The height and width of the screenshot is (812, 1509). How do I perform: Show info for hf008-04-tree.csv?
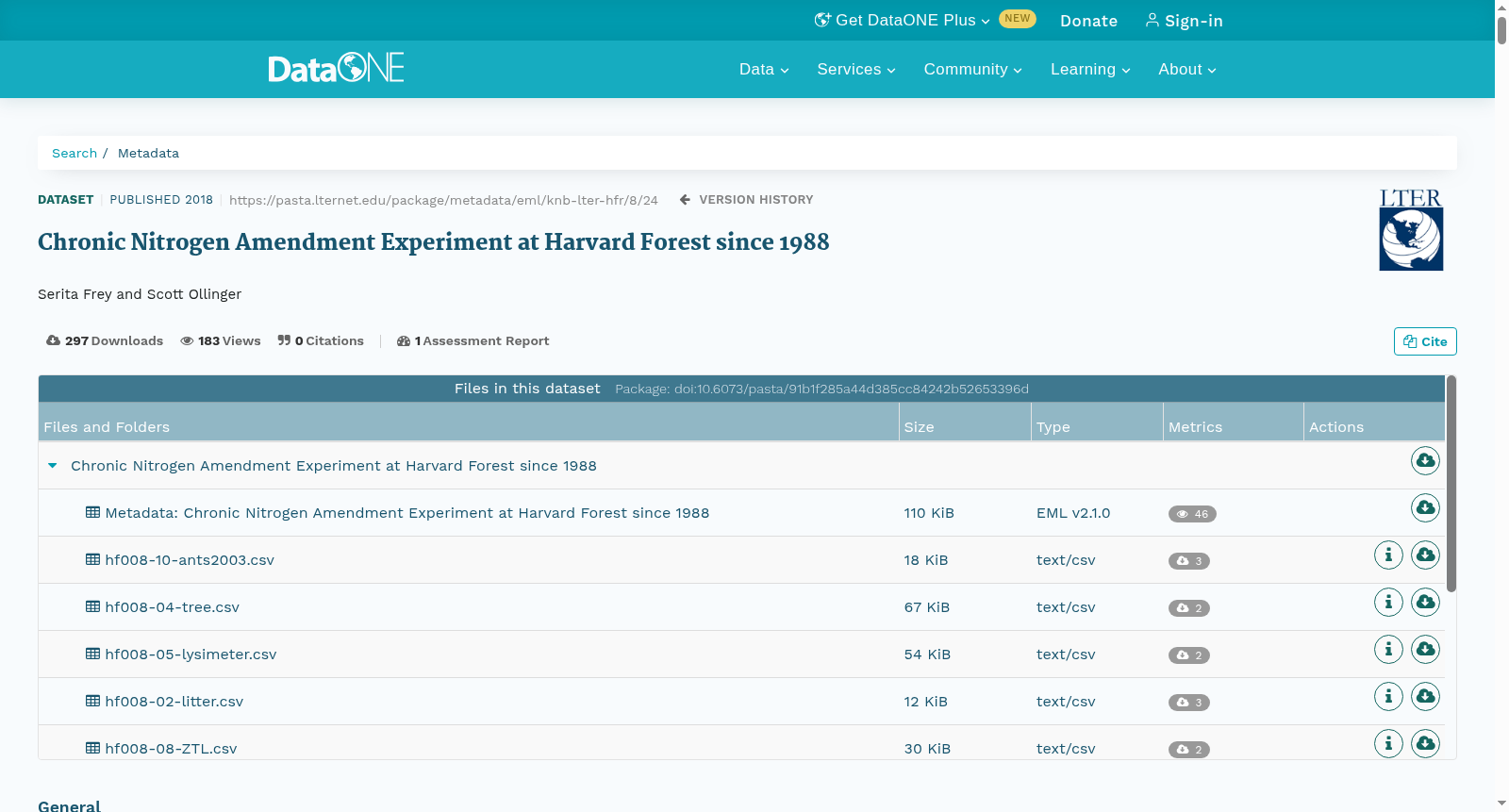click(x=1388, y=603)
